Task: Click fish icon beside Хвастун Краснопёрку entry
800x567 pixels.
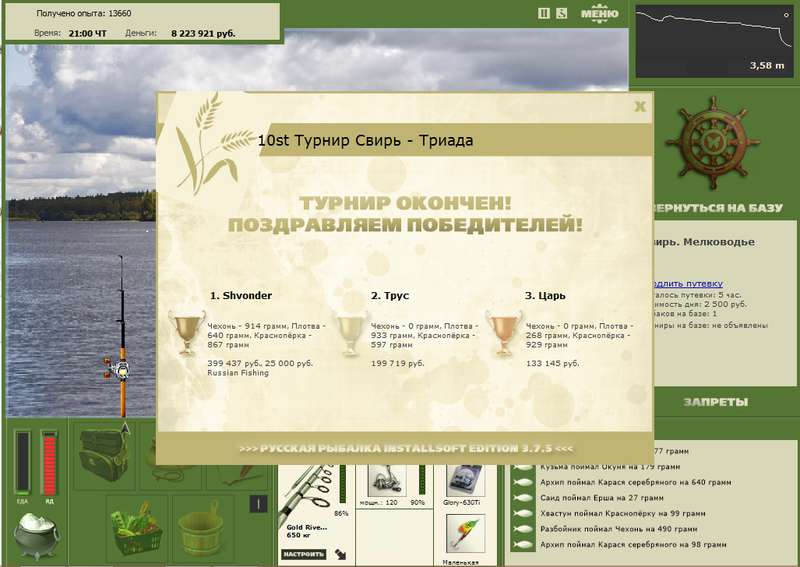Action: point(523,513)
